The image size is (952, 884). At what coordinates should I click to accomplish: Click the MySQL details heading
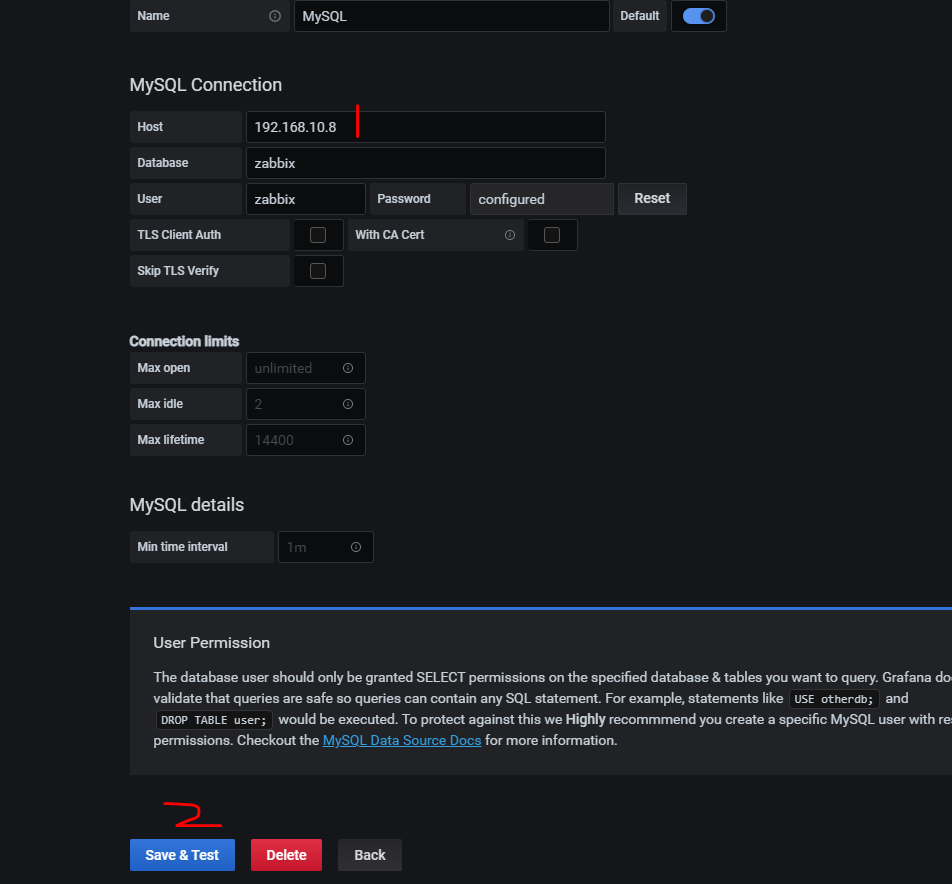tap(187, 505)
